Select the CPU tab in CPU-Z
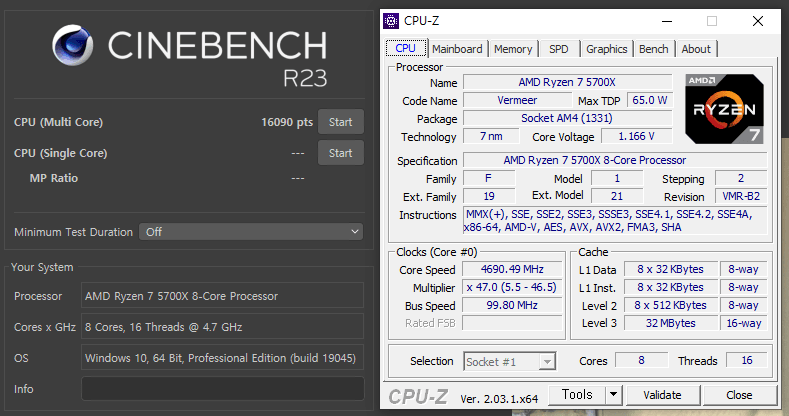This screenshot has width=789, height=416. [406, 48]
